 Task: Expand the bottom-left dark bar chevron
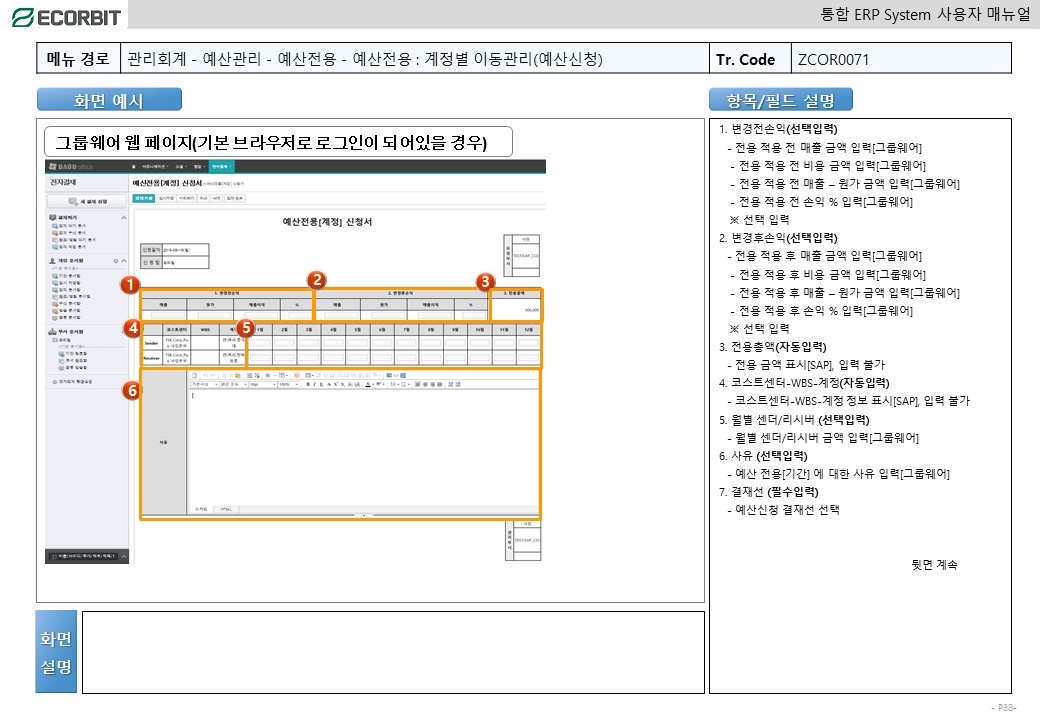click(123, 556)
